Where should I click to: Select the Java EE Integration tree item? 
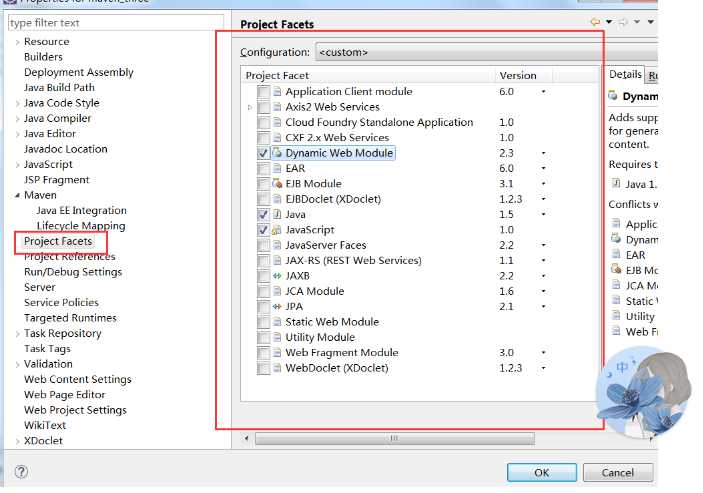click(x=81, y=211)
